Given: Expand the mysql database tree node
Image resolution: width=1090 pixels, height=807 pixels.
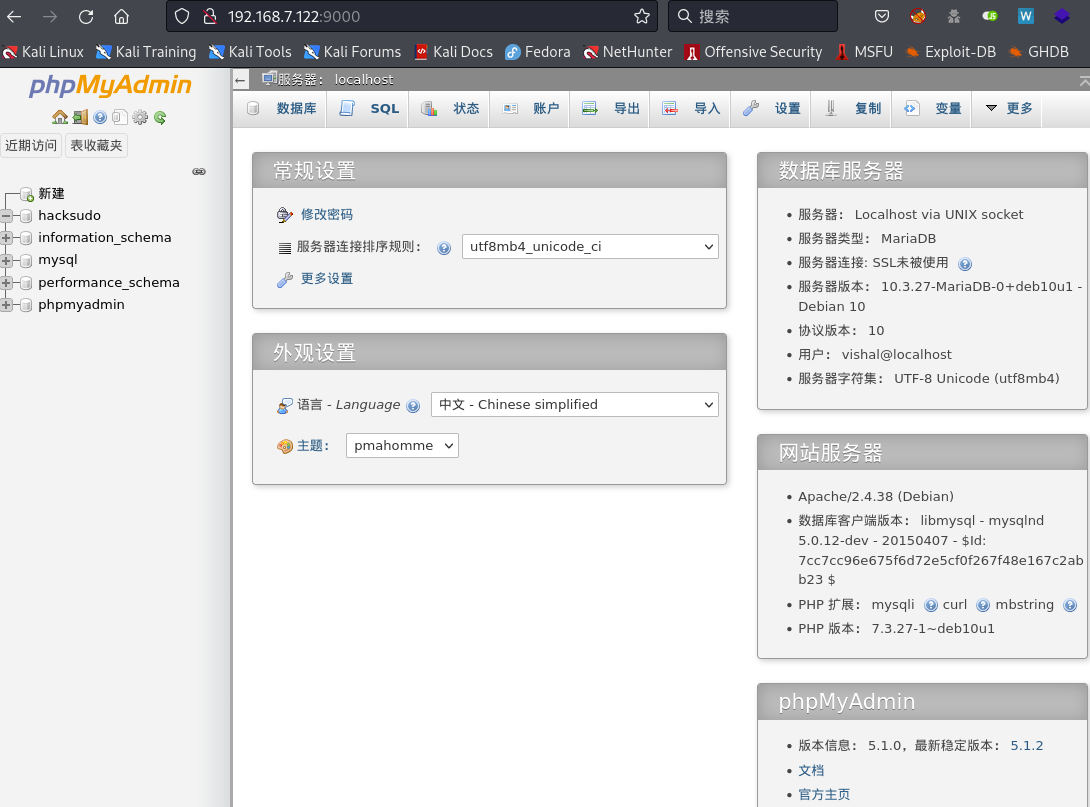Looking at the screenshot, I should 6,261.
